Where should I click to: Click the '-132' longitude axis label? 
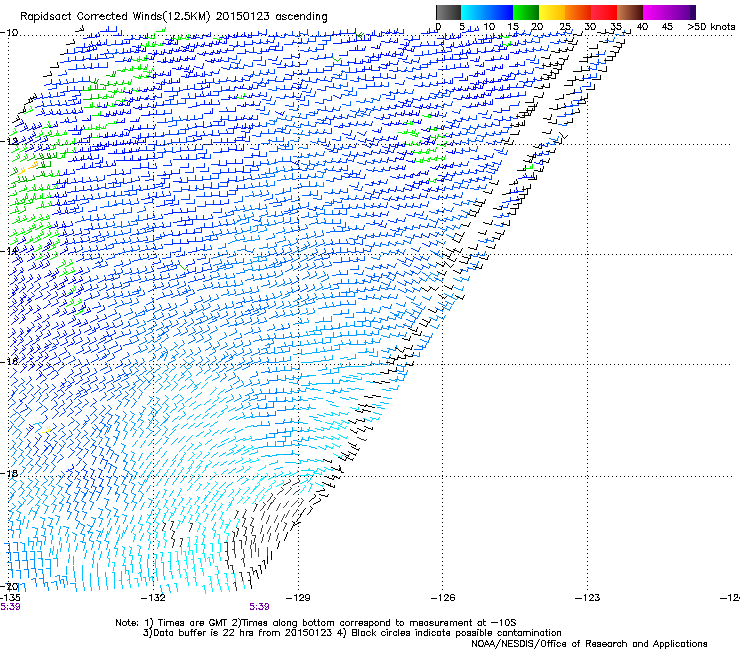click(x=154, y=598)
